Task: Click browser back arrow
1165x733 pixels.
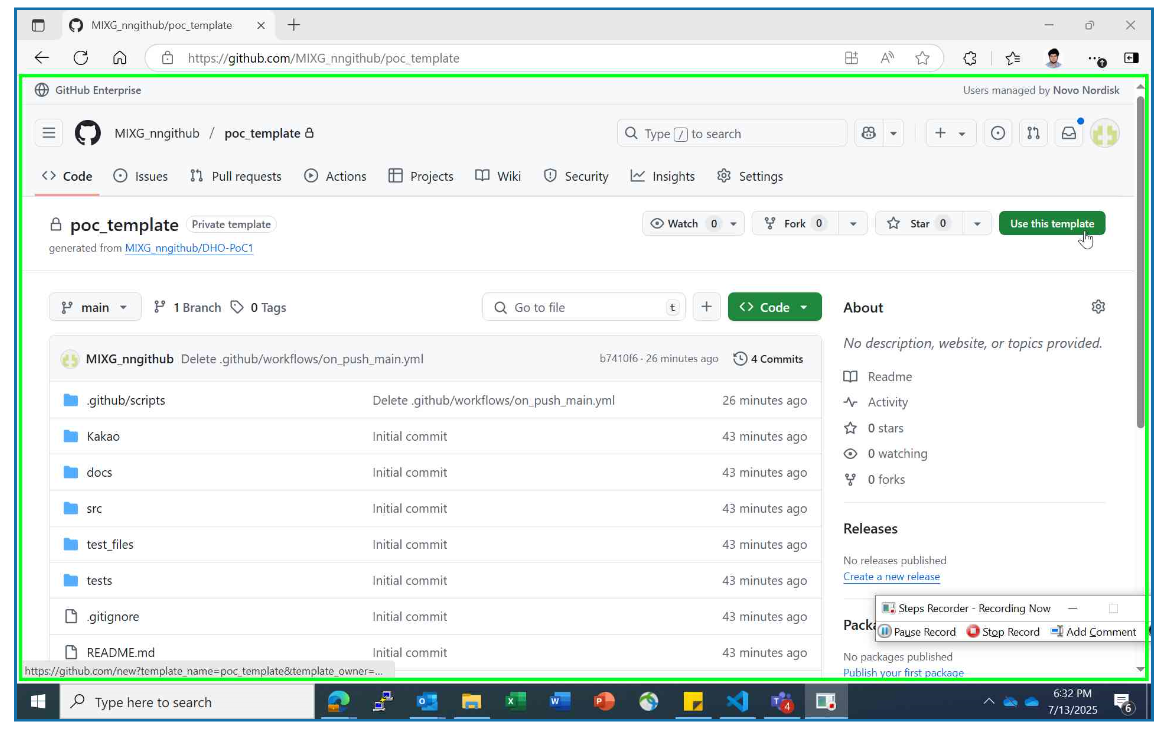Action: click(42, 58)
